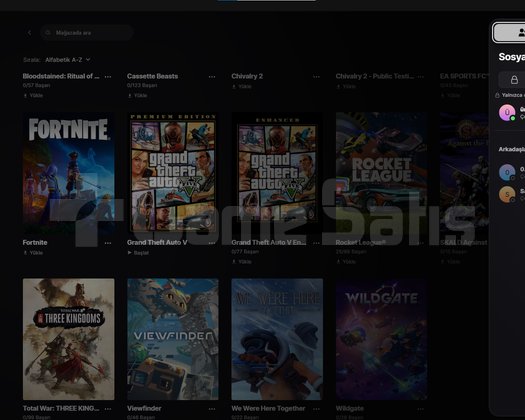Open the GTA V Premium Edition cover

tap(173, 173)
